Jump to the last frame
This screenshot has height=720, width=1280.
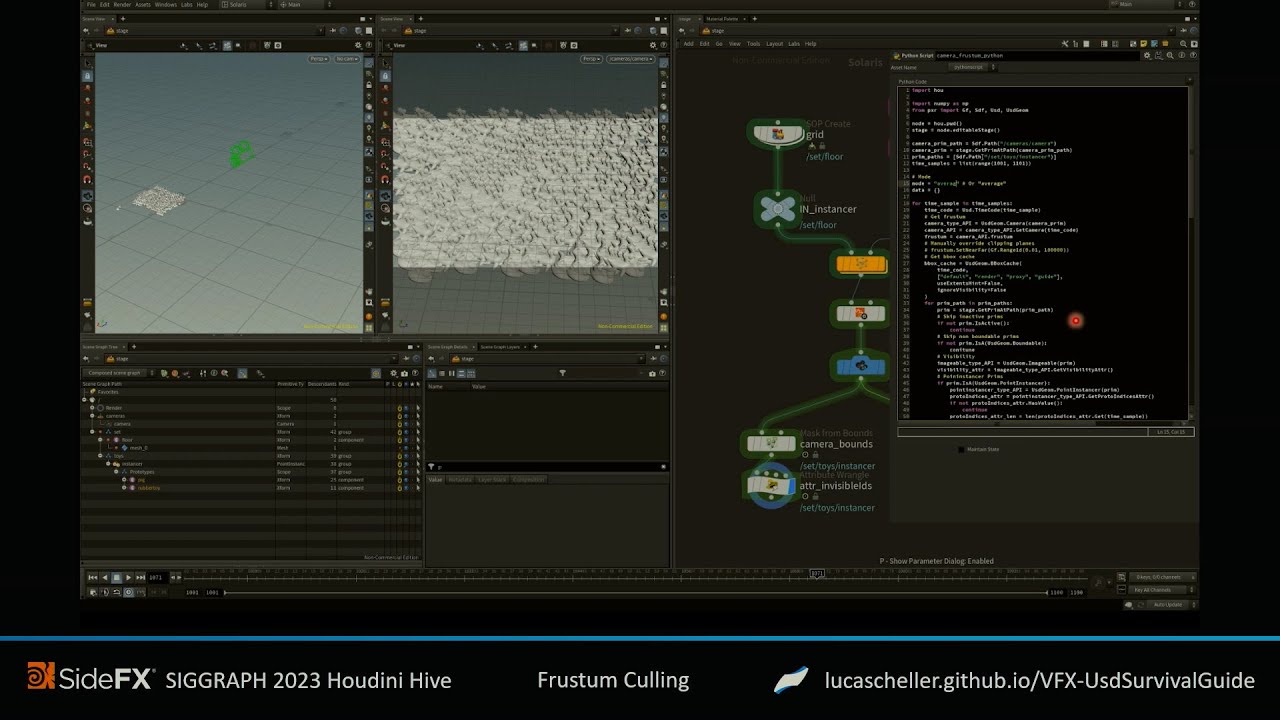coord(140,577)
